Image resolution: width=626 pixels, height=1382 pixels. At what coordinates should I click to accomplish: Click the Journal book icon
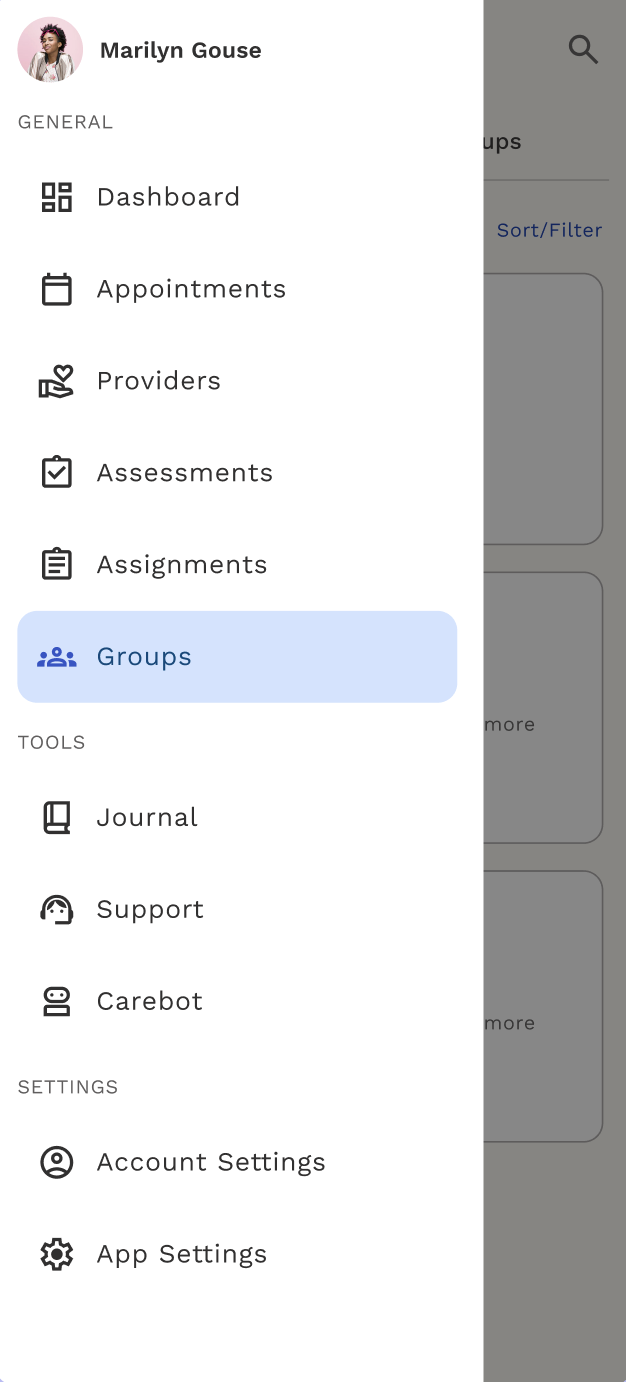56,818
